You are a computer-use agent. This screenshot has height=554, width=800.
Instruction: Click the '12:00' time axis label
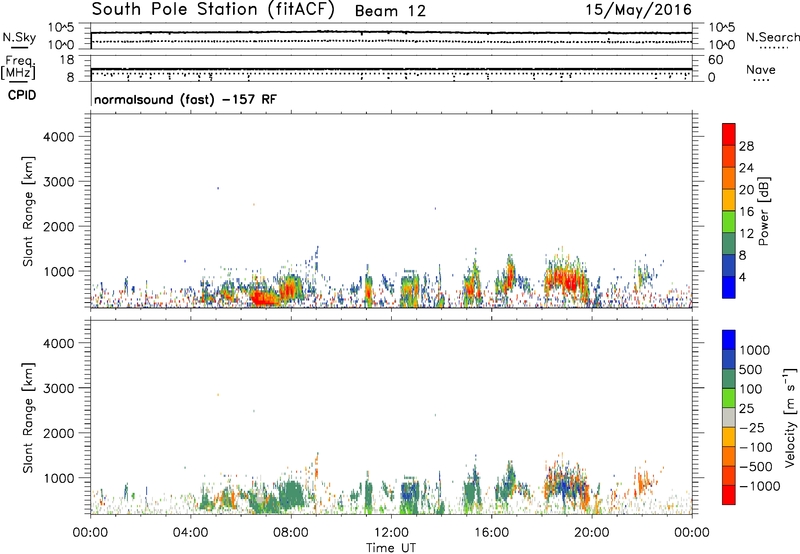pyautogui.click(x=391, y=533)
